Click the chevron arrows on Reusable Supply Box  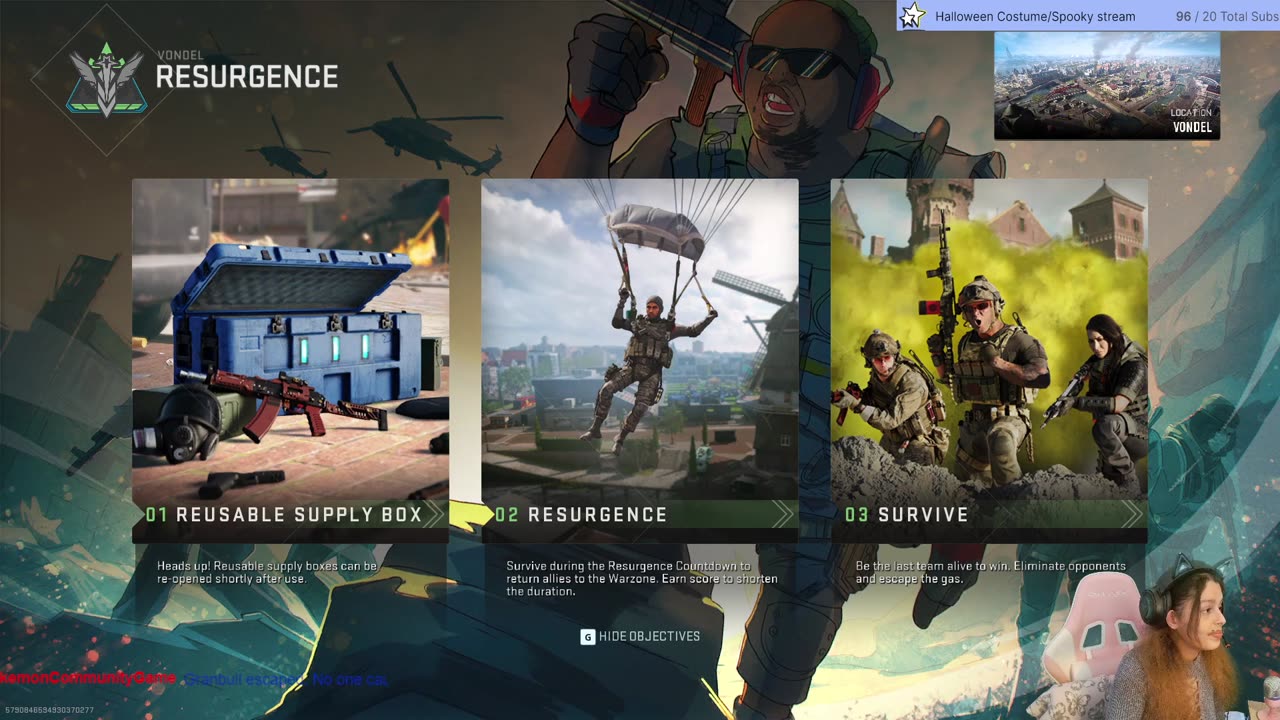pyautogui.click(x=434, y=515)
